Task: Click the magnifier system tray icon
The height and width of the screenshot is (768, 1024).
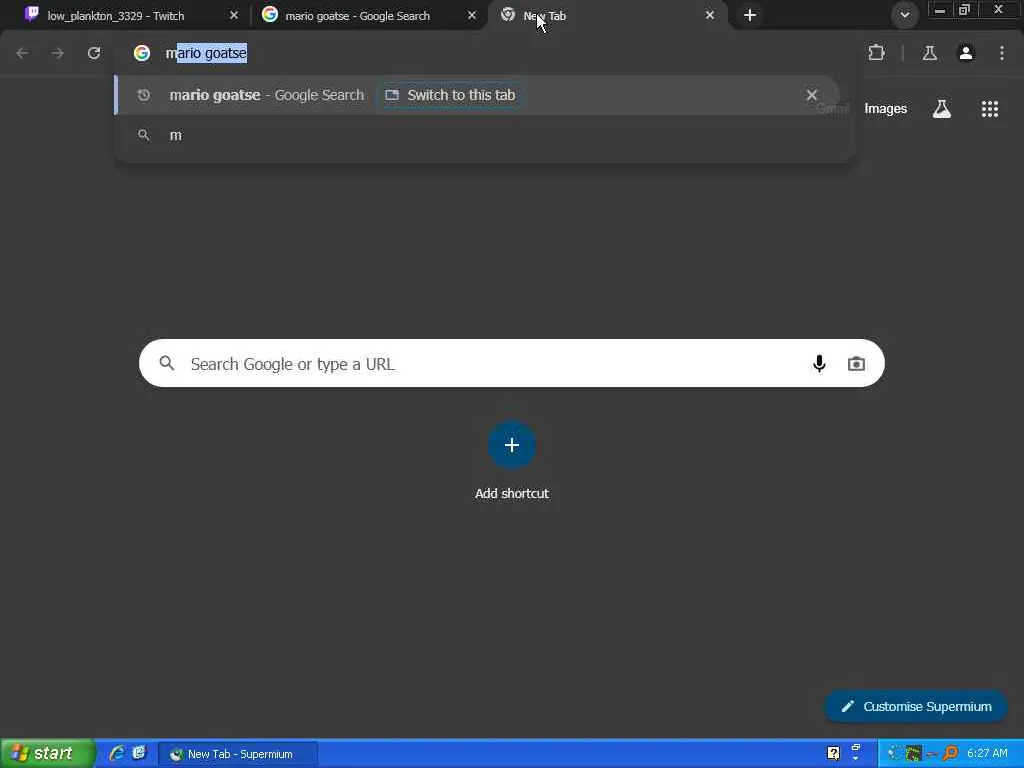Action: click(x=950, y=754)
